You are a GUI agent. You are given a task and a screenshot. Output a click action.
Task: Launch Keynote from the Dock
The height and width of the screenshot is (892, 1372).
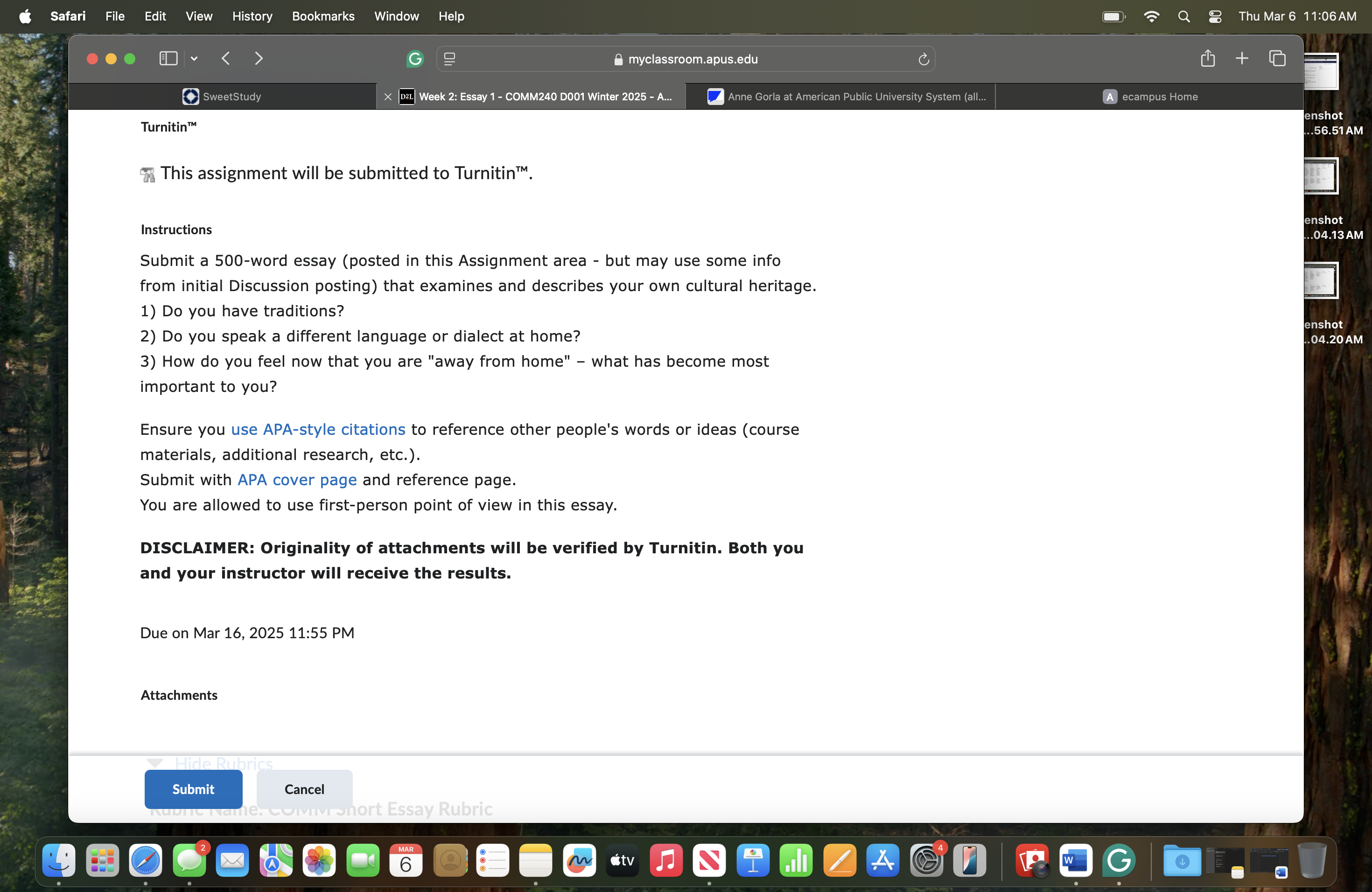coord(753,861)
